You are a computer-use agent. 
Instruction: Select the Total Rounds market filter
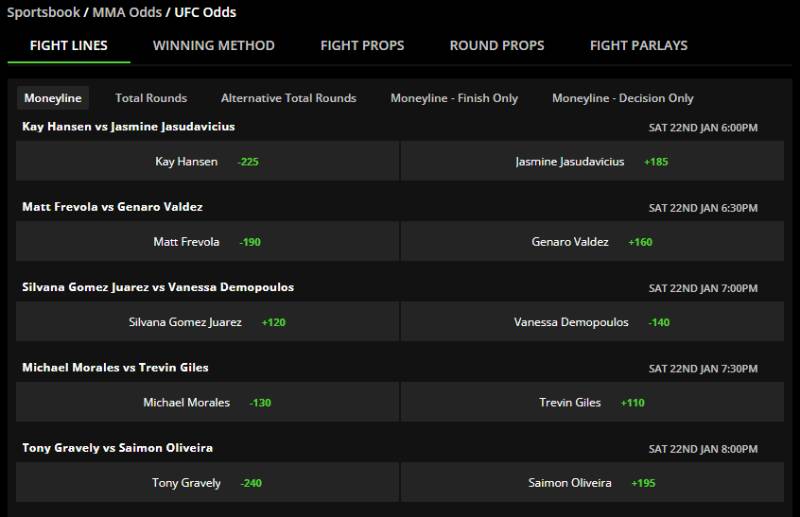tap(151, 98)
